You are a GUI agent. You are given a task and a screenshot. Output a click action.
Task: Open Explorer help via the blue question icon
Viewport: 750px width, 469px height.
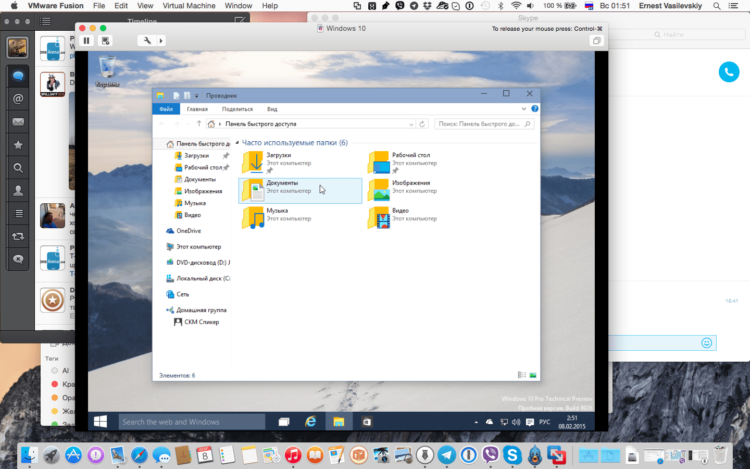pos(535,109)
